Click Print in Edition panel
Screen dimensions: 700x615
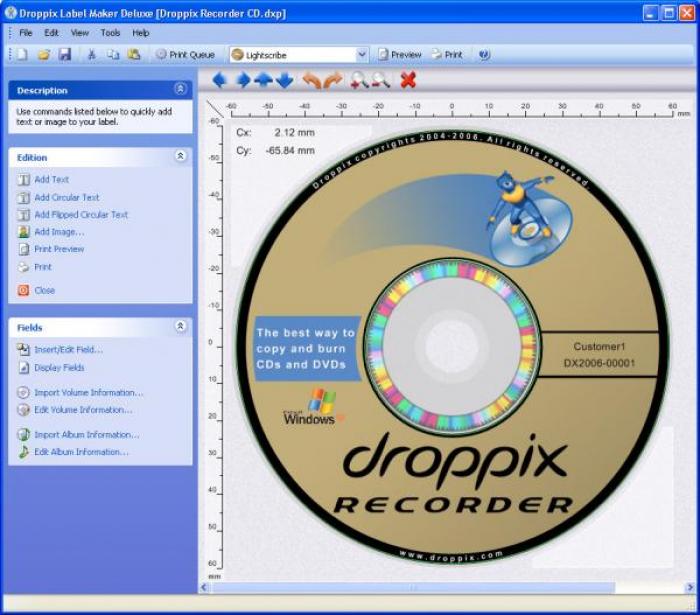(x=43, y=267)
